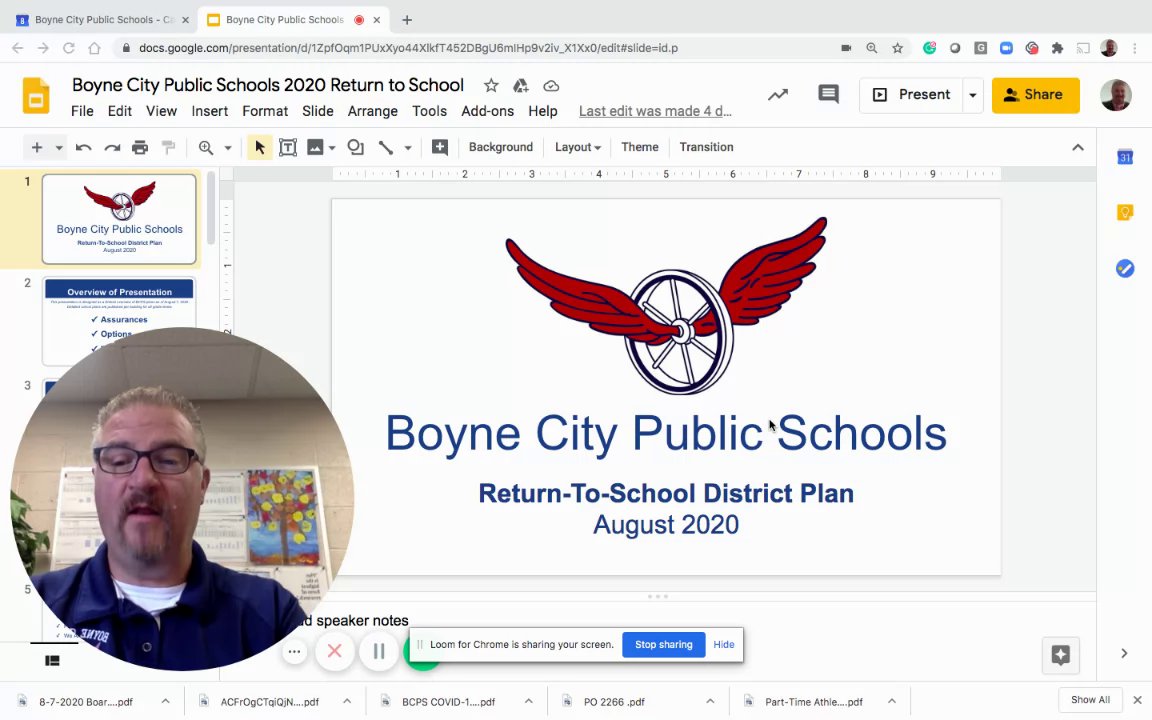1152x720 pixels.
Task: Expand the Present options dropdown arrow
Action: point(973,95)
